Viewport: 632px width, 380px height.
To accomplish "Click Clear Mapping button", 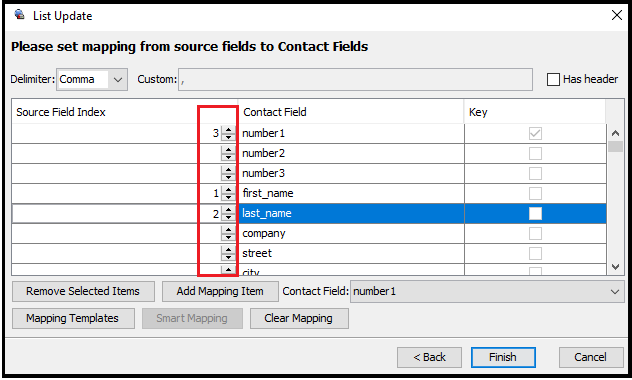I will [299, 318].
